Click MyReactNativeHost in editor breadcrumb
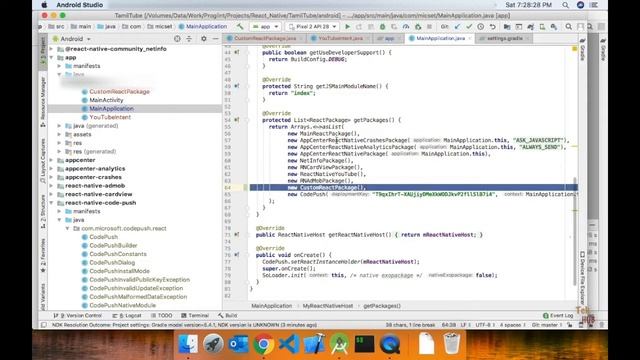Image resolution: width=640 pixels, height=360 pixels. [327, 306]
